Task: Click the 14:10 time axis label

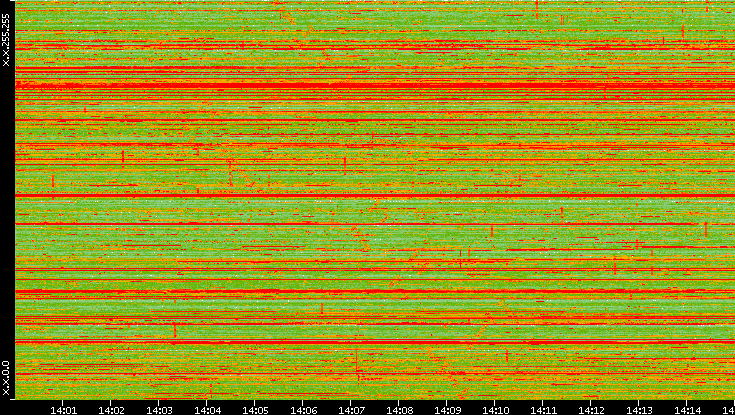Action: (495, 410)
